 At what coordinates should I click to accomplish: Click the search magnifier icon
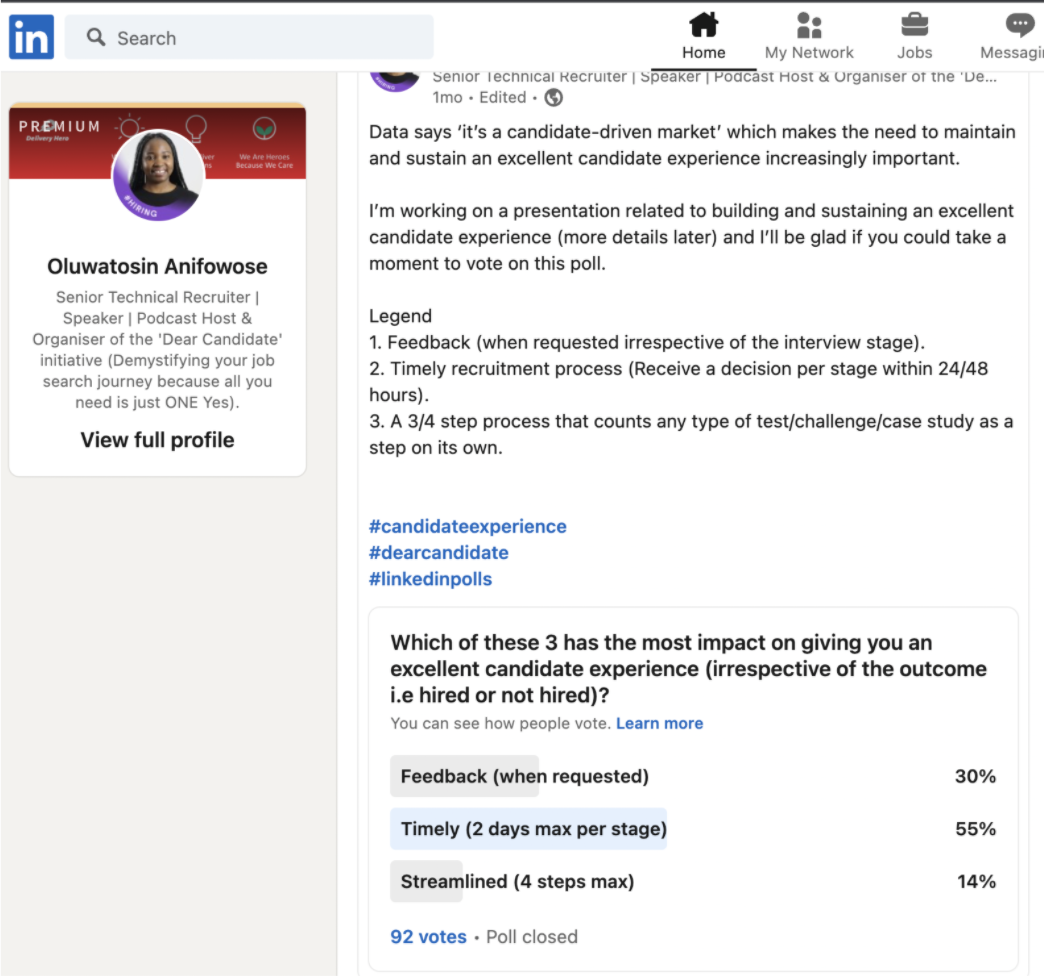96,38
